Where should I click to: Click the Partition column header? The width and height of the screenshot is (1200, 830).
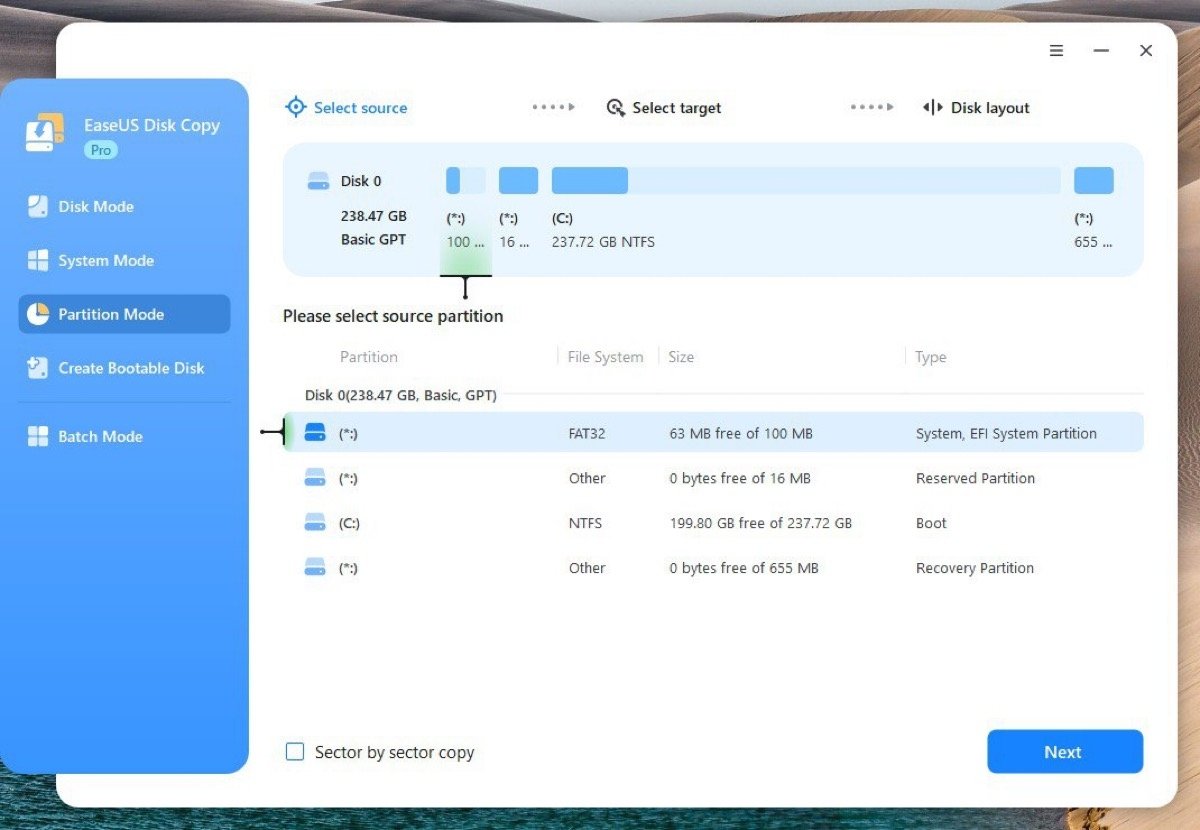(x=369, y=357)
